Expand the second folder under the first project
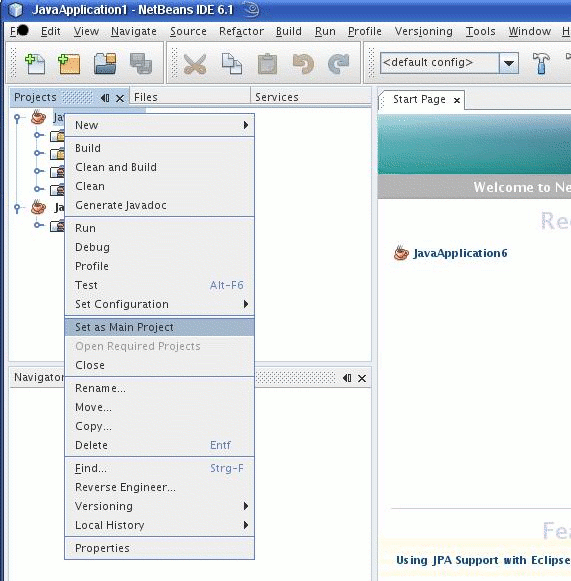Screen dimensions: 571x581 click(38, 153)
